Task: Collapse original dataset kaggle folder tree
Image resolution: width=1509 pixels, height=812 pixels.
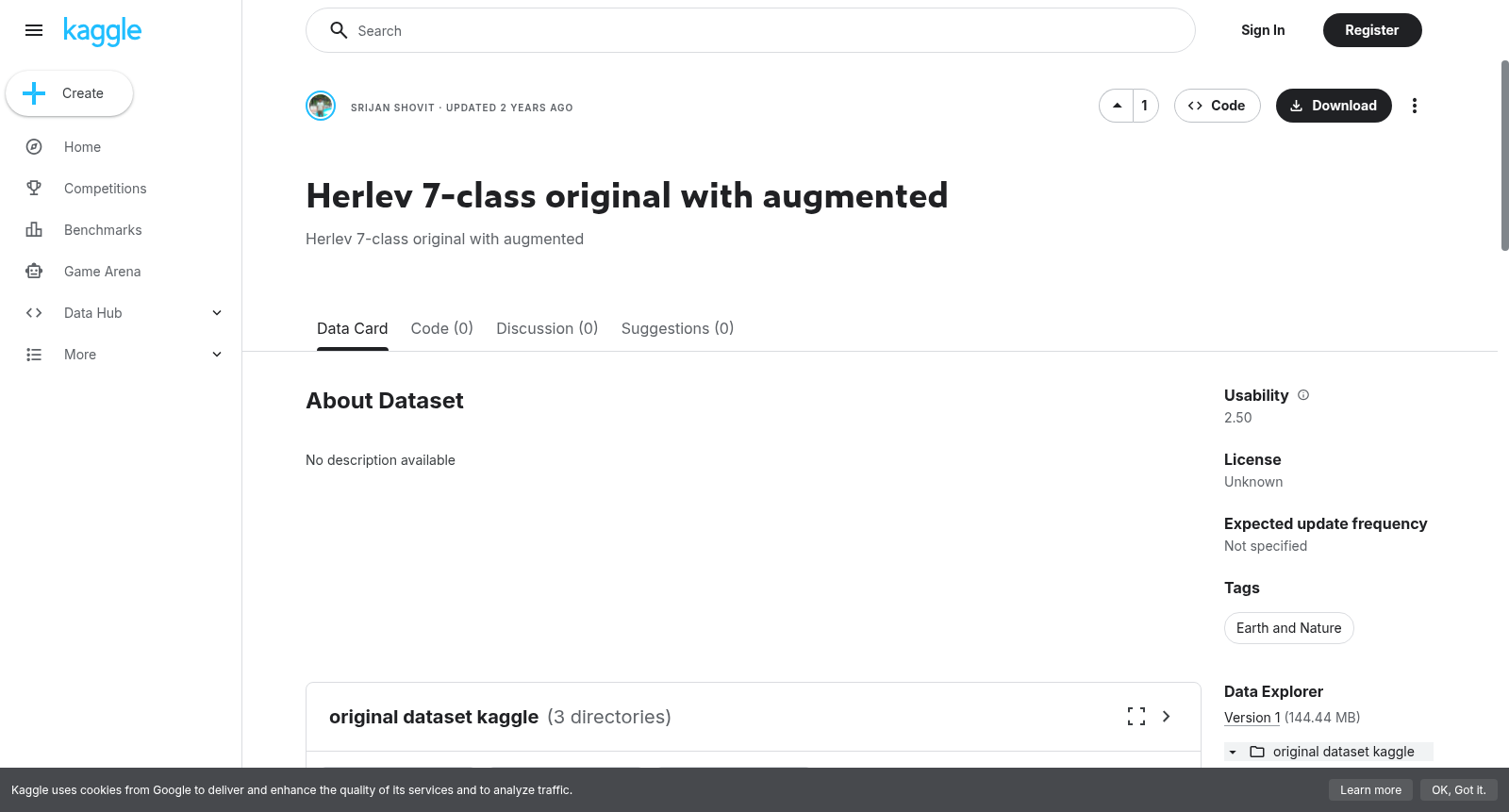Action: click(1233, 752)
